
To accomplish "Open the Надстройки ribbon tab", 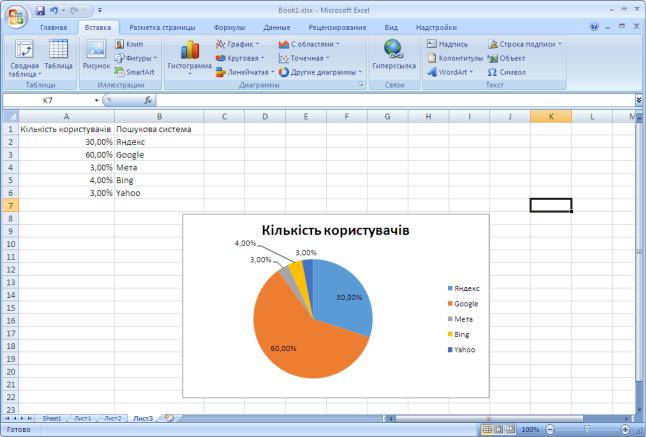I will (x=436, y=28).
